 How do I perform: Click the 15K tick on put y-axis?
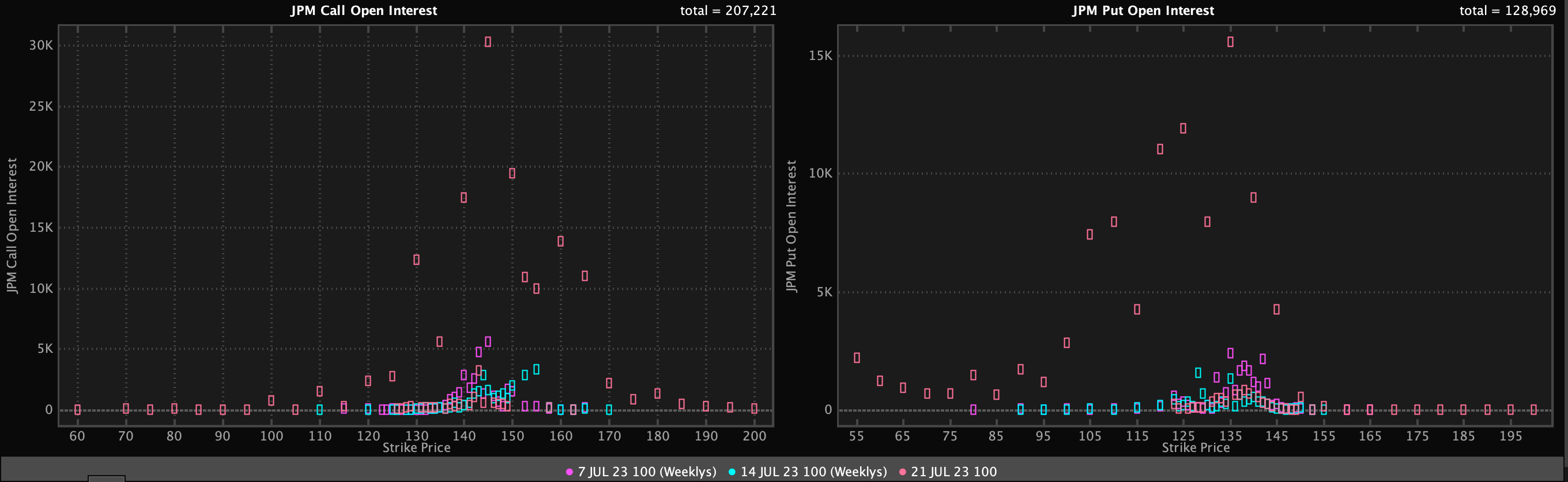coord(820,56)
